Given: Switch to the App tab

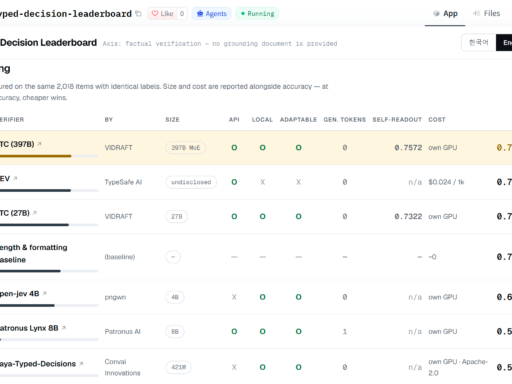Looking at the screenshot, I should tap(445, 14).
